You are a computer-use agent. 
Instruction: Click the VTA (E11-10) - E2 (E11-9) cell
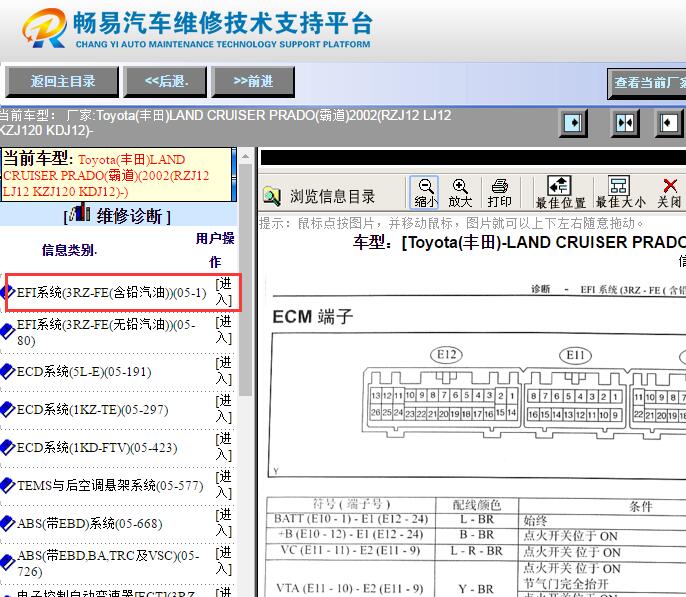click(x=351, y=589)
